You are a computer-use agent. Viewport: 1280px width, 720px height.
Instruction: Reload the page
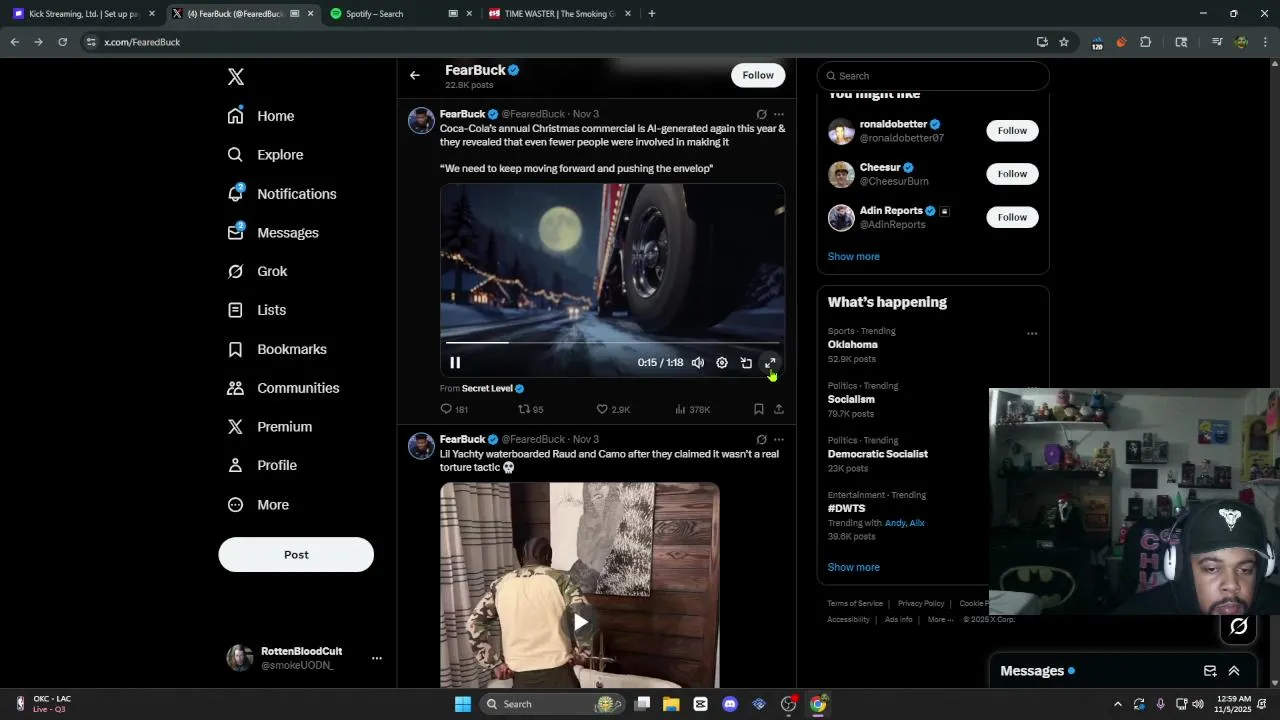pos(62,42)
